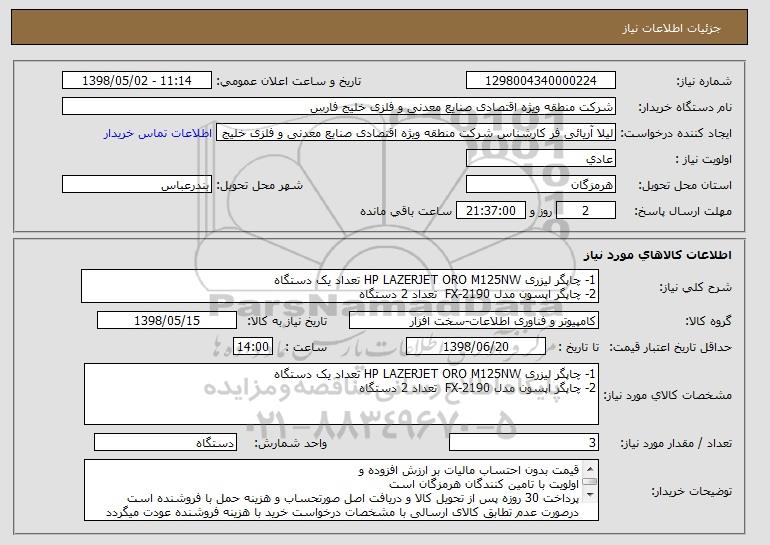Click the label شرح کلی نیاز

tap(695, 287)
